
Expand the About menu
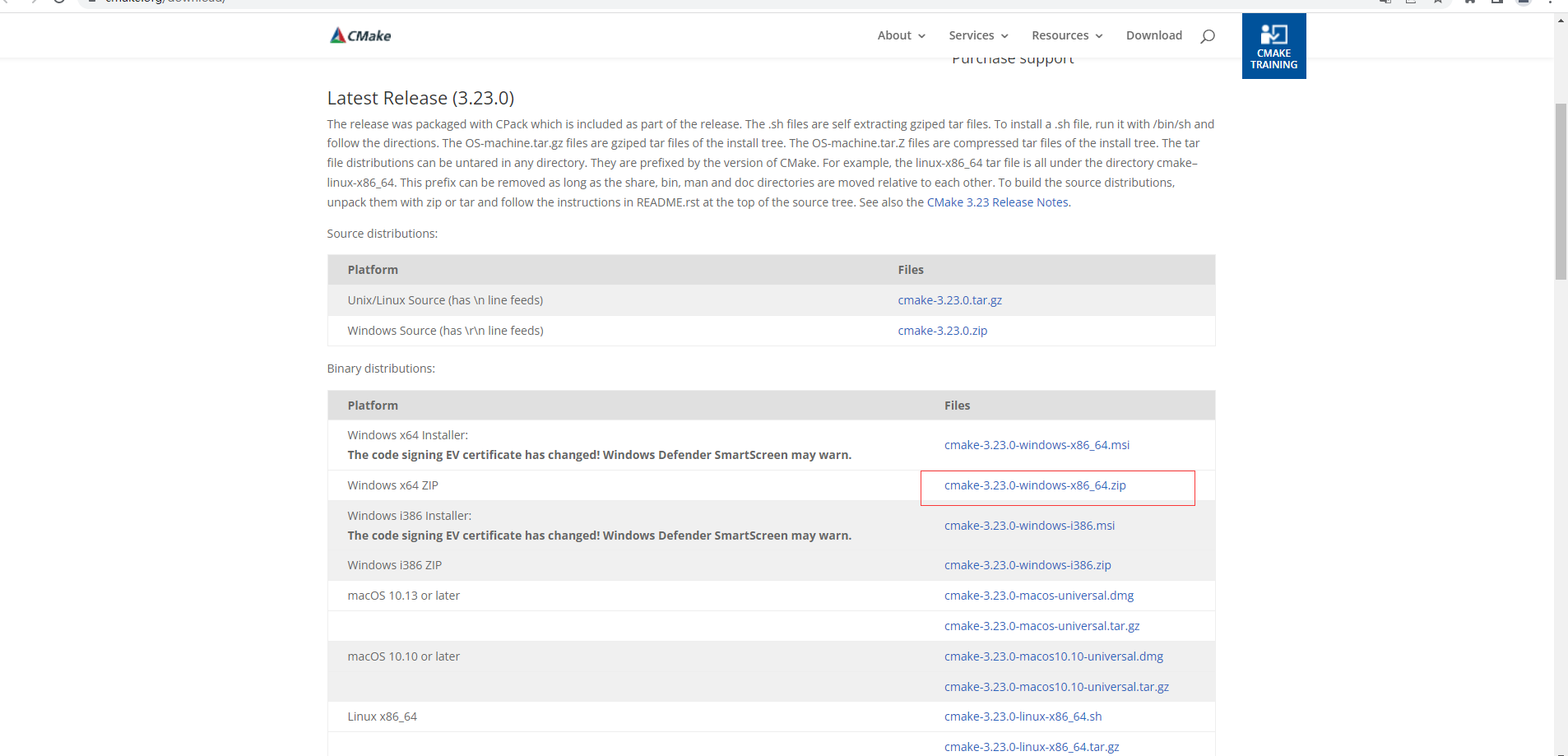point(901,35)
